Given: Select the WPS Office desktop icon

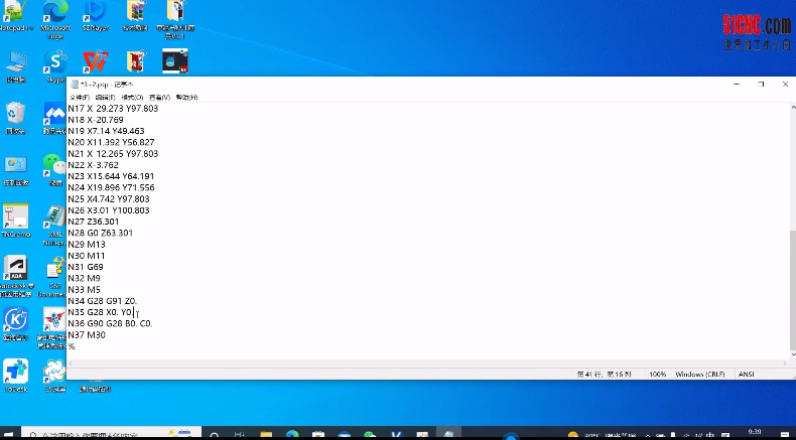Looking at the screenshot, I should tap(95, 64).
